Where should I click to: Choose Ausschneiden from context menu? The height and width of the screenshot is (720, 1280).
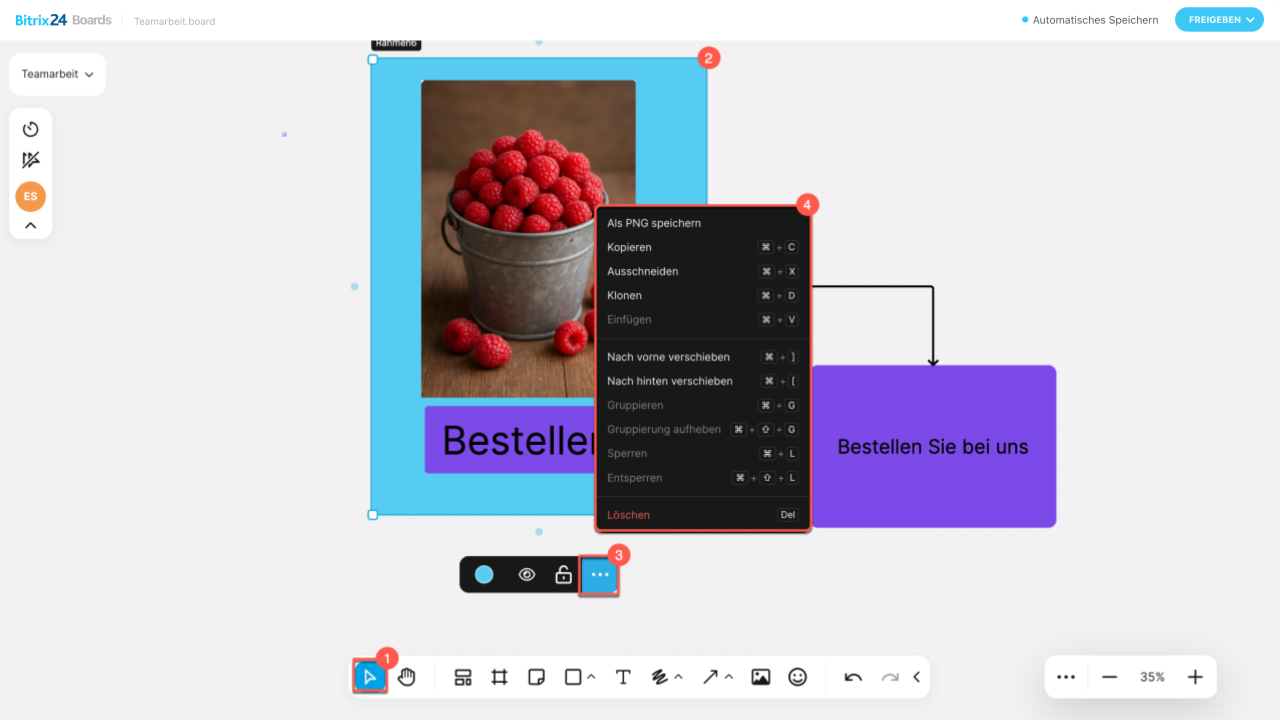tap(703, 271)
